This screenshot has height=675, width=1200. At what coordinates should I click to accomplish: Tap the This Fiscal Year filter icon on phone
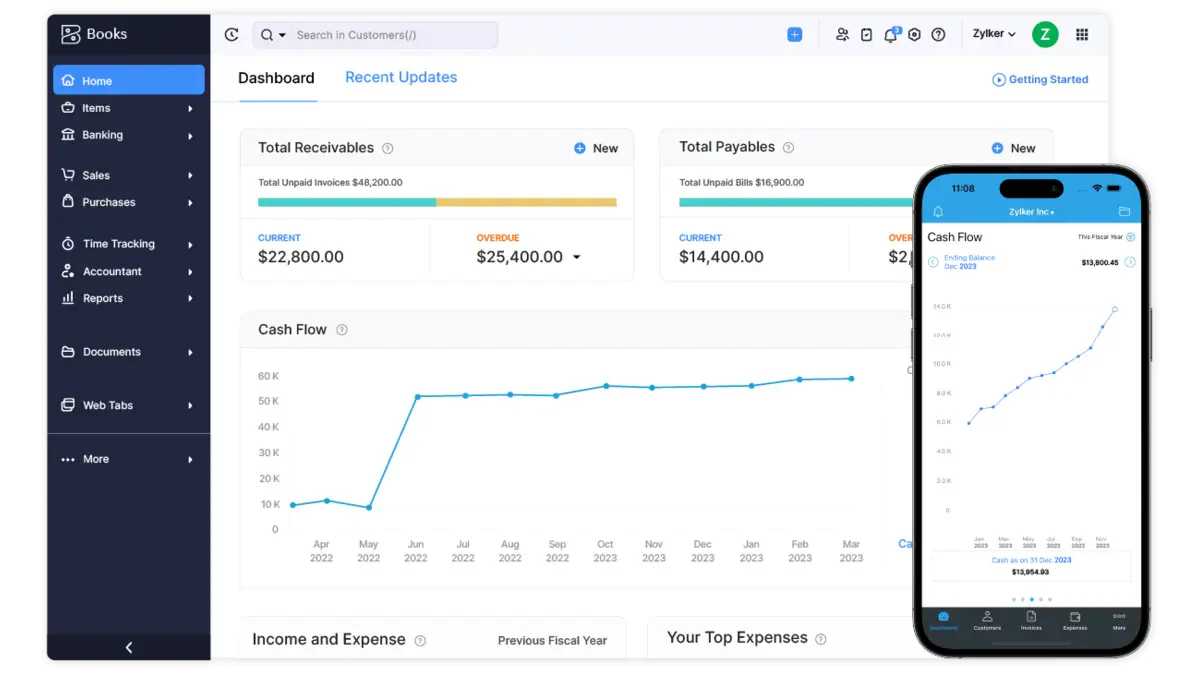(1131, 237)
